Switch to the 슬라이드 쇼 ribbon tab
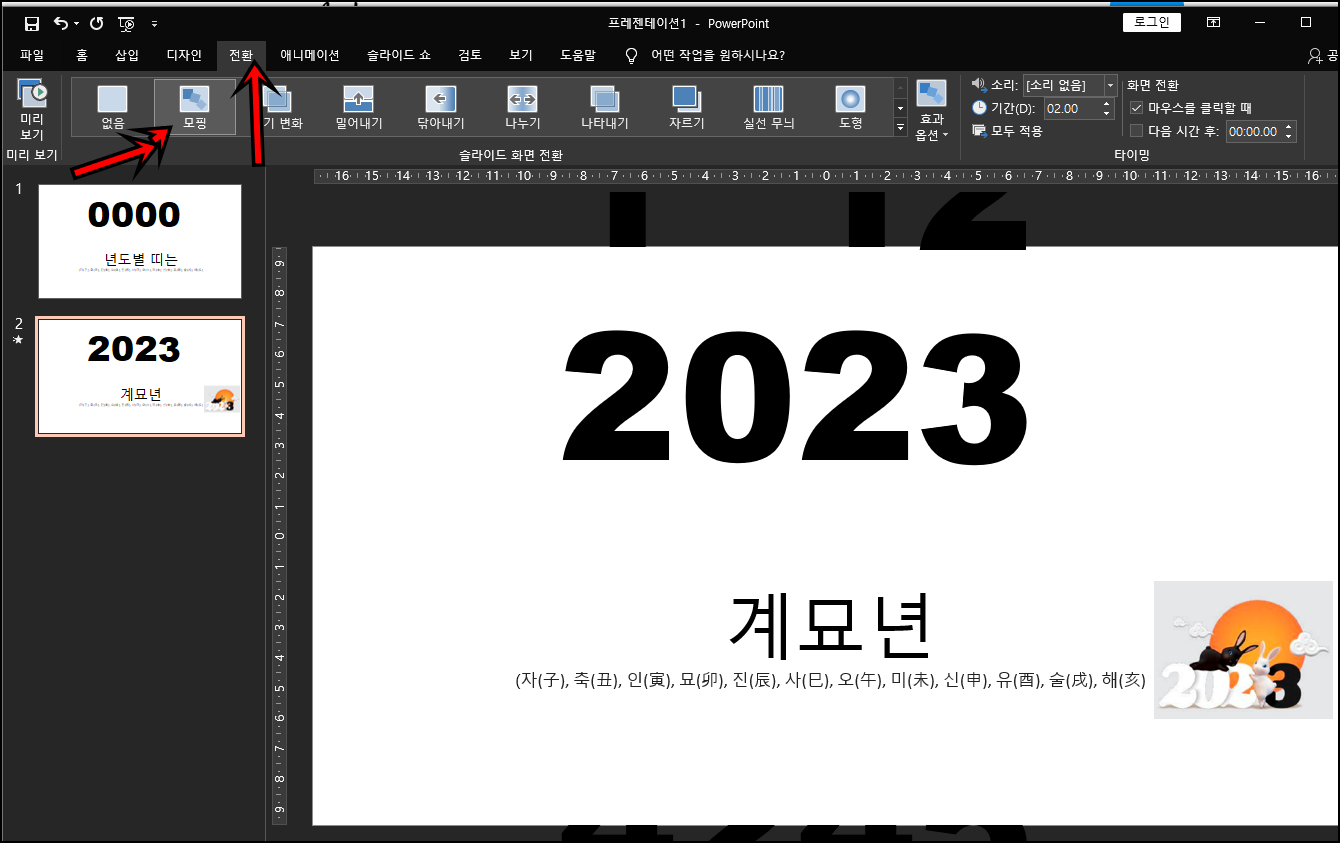The width and height of the screenshot is (1340, 843). 398,55
